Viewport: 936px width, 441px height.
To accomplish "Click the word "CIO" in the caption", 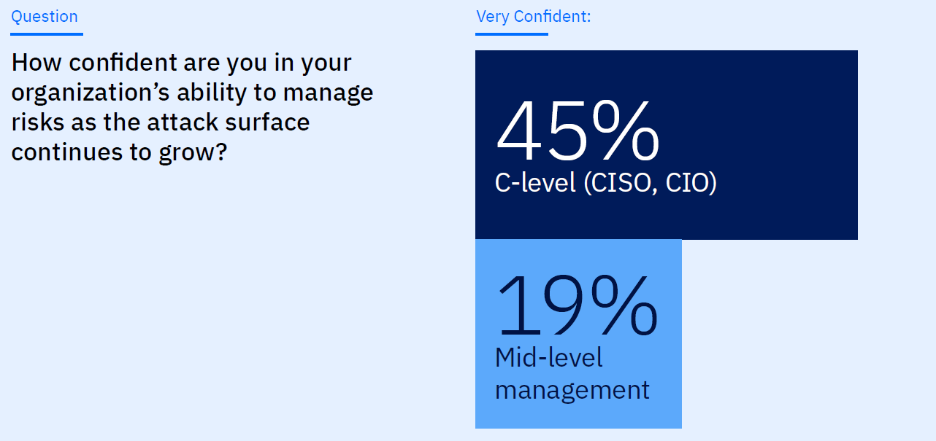I will 688,185.
